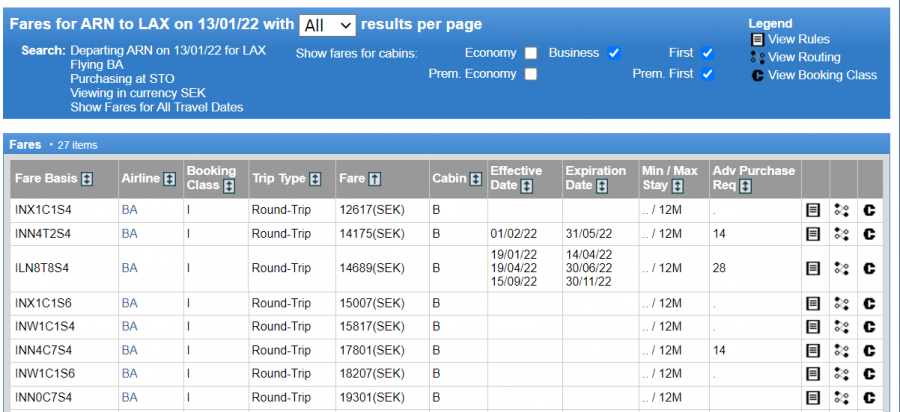The width and height of the screenshot is (900, 412).
Task: Sort by Cabin column icon
Action: pos(475,179)
